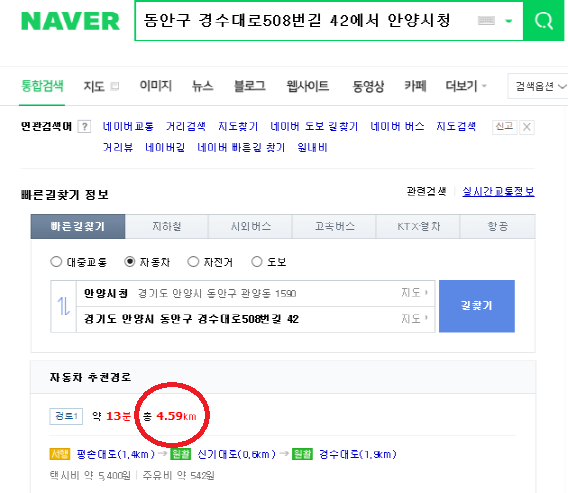Go to the 카페 tab
568x493 pixels.
point(415,86)
